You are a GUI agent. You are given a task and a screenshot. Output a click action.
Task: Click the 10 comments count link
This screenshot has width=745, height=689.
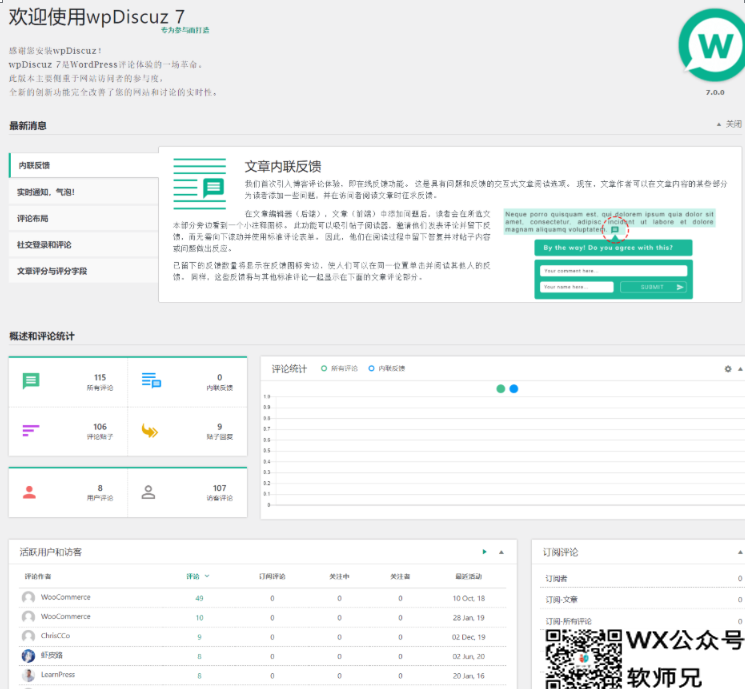(199, 618)
